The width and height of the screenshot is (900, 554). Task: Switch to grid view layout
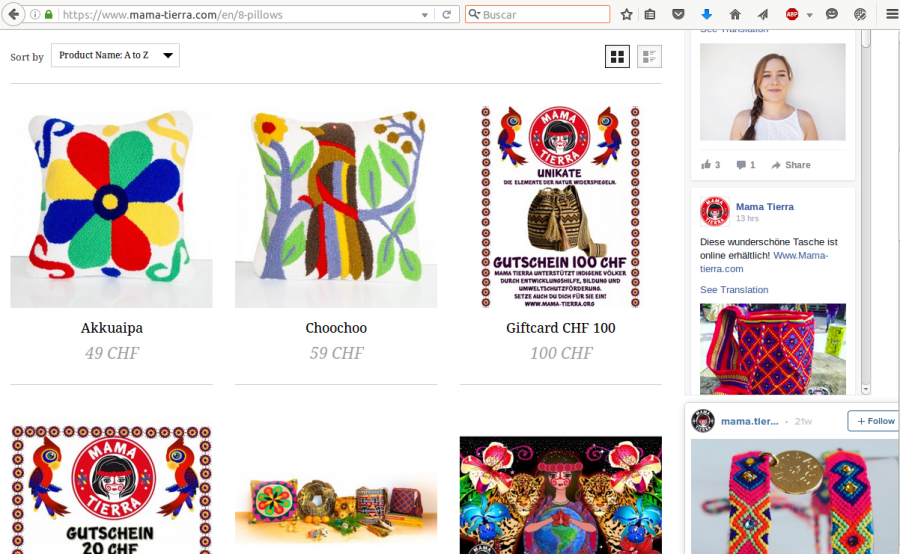click(617, 56)
